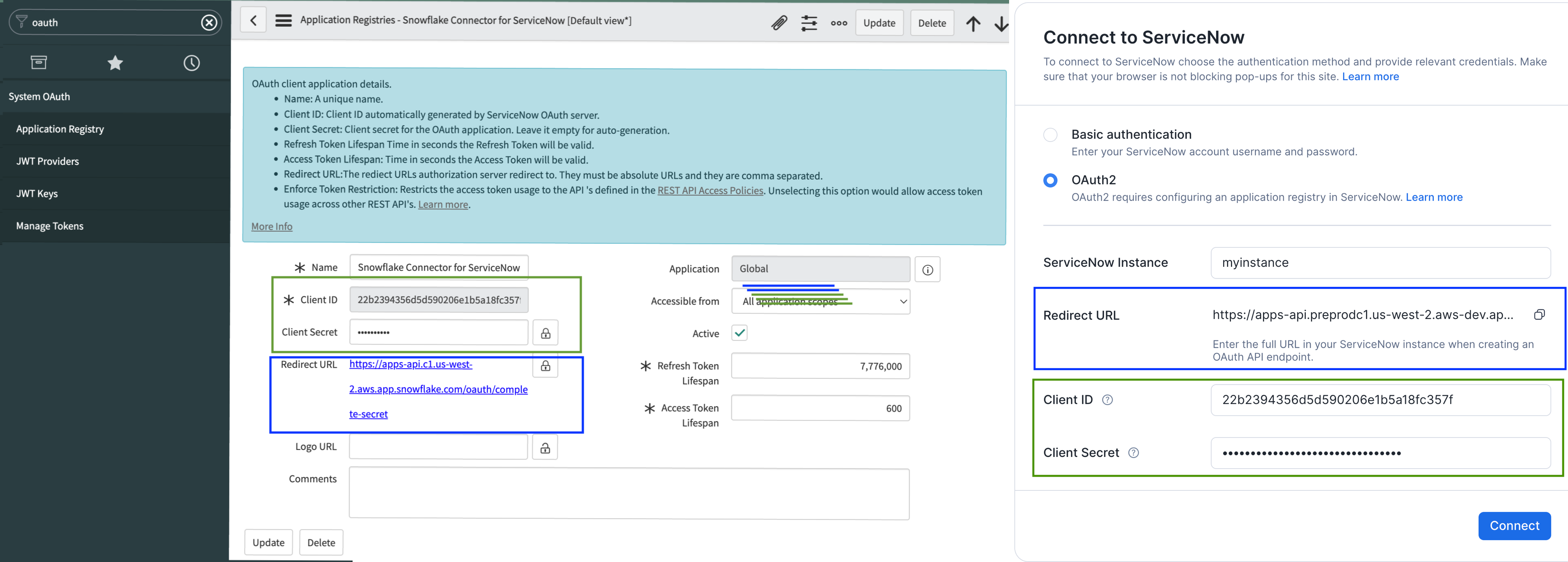Viewport: 1568px width, 562px height.
Task: Copy the Redirect URL with copy icon
Action: tap(1539, 315)
